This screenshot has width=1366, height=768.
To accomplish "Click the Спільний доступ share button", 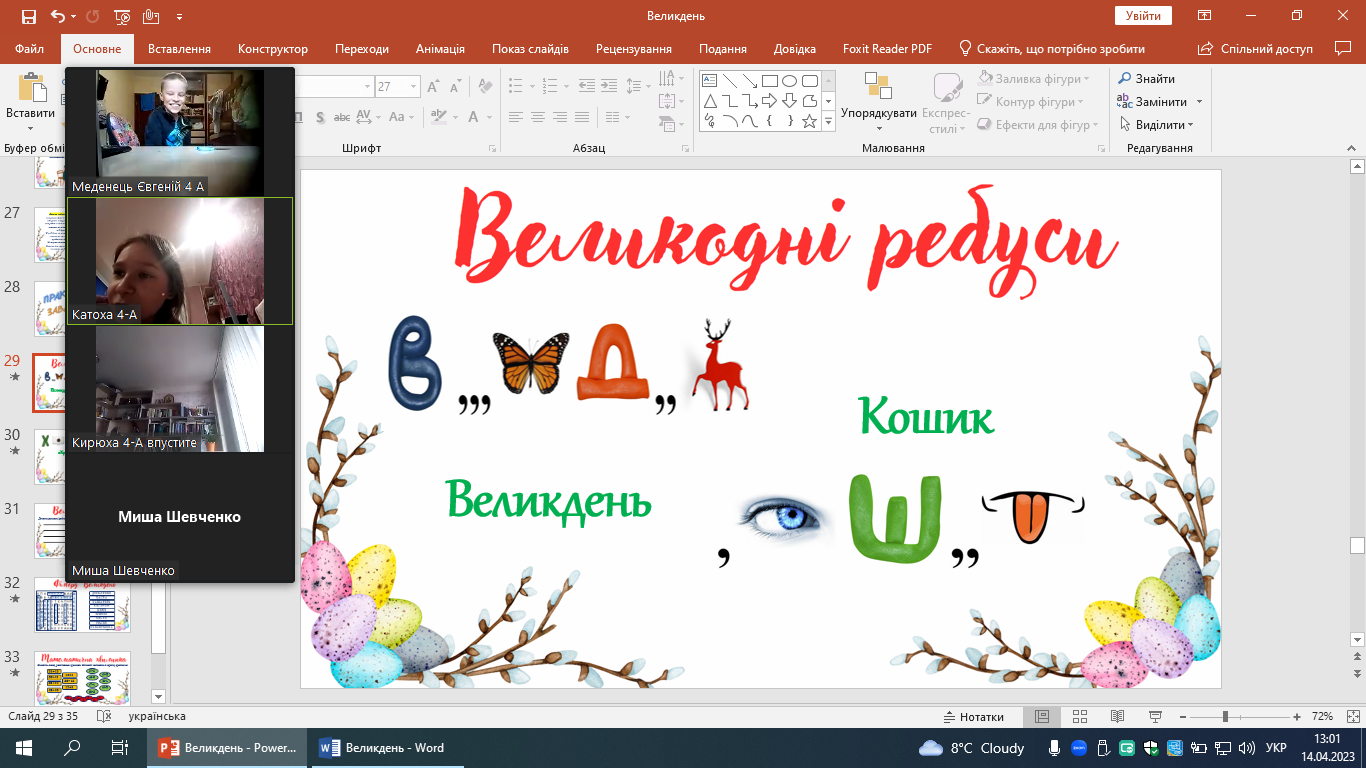I will 1255,48.
